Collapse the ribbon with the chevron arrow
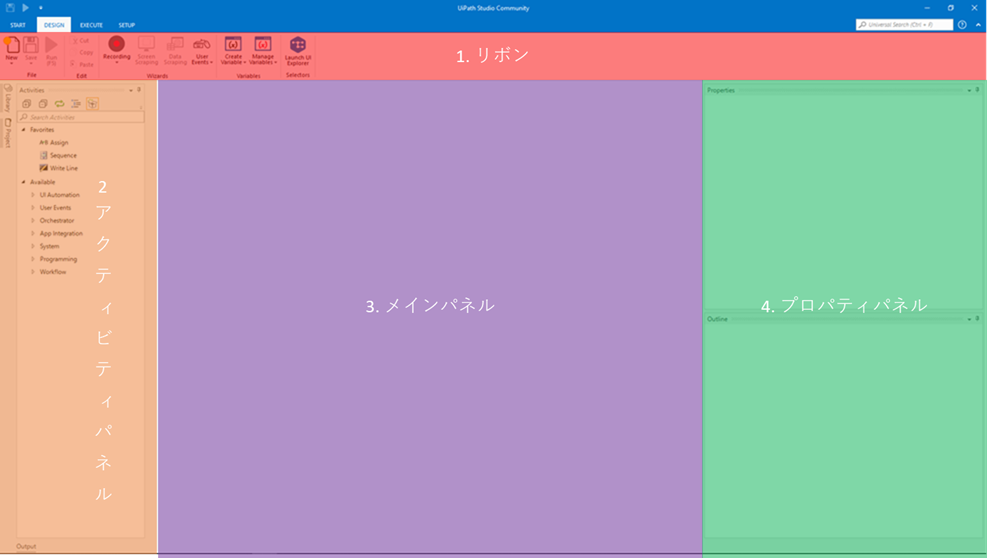Screen dimensions: 987x558 tap(978, 25)
